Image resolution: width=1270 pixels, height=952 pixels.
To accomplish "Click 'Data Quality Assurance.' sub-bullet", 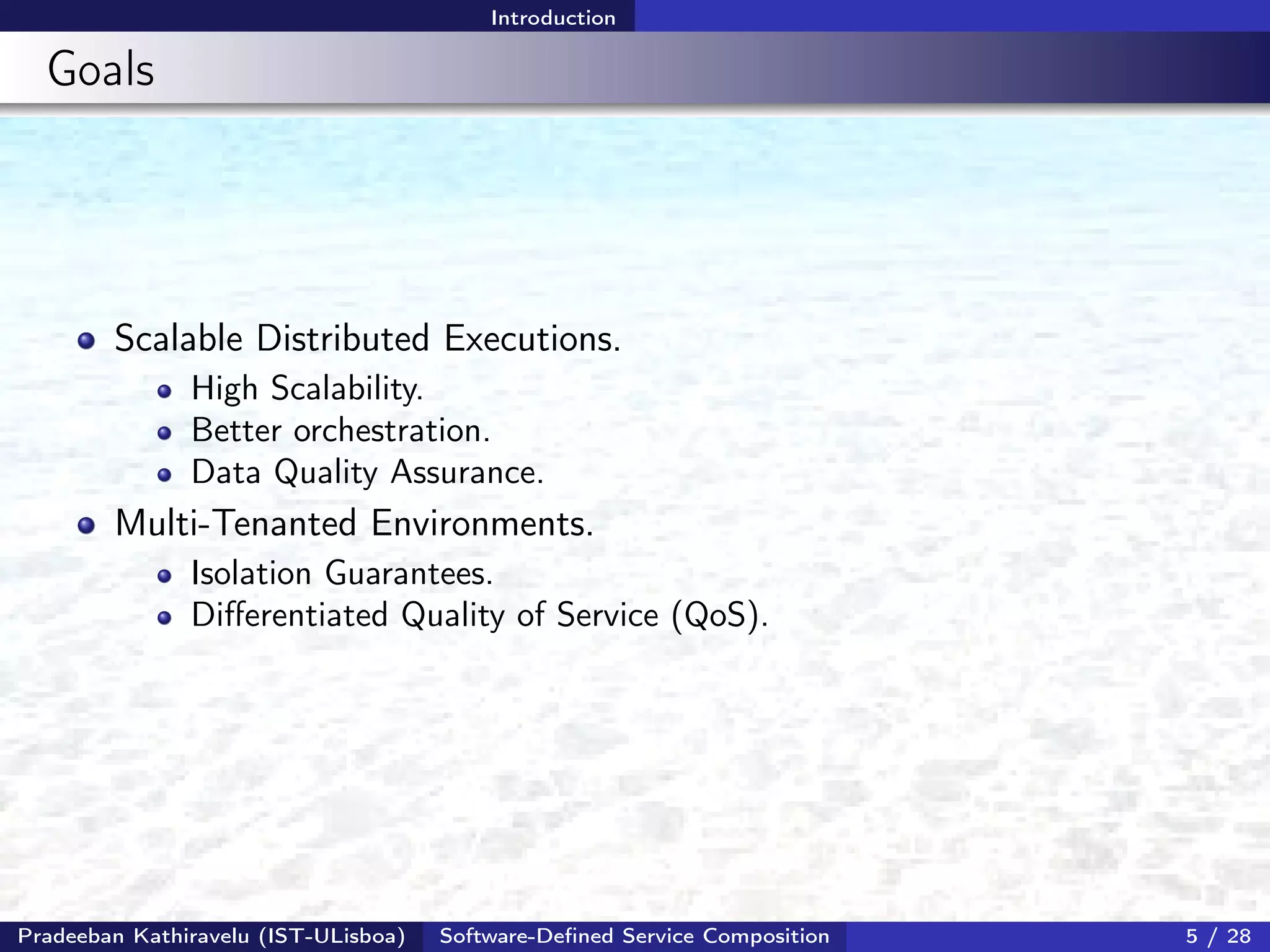I will tap(368, 473).
